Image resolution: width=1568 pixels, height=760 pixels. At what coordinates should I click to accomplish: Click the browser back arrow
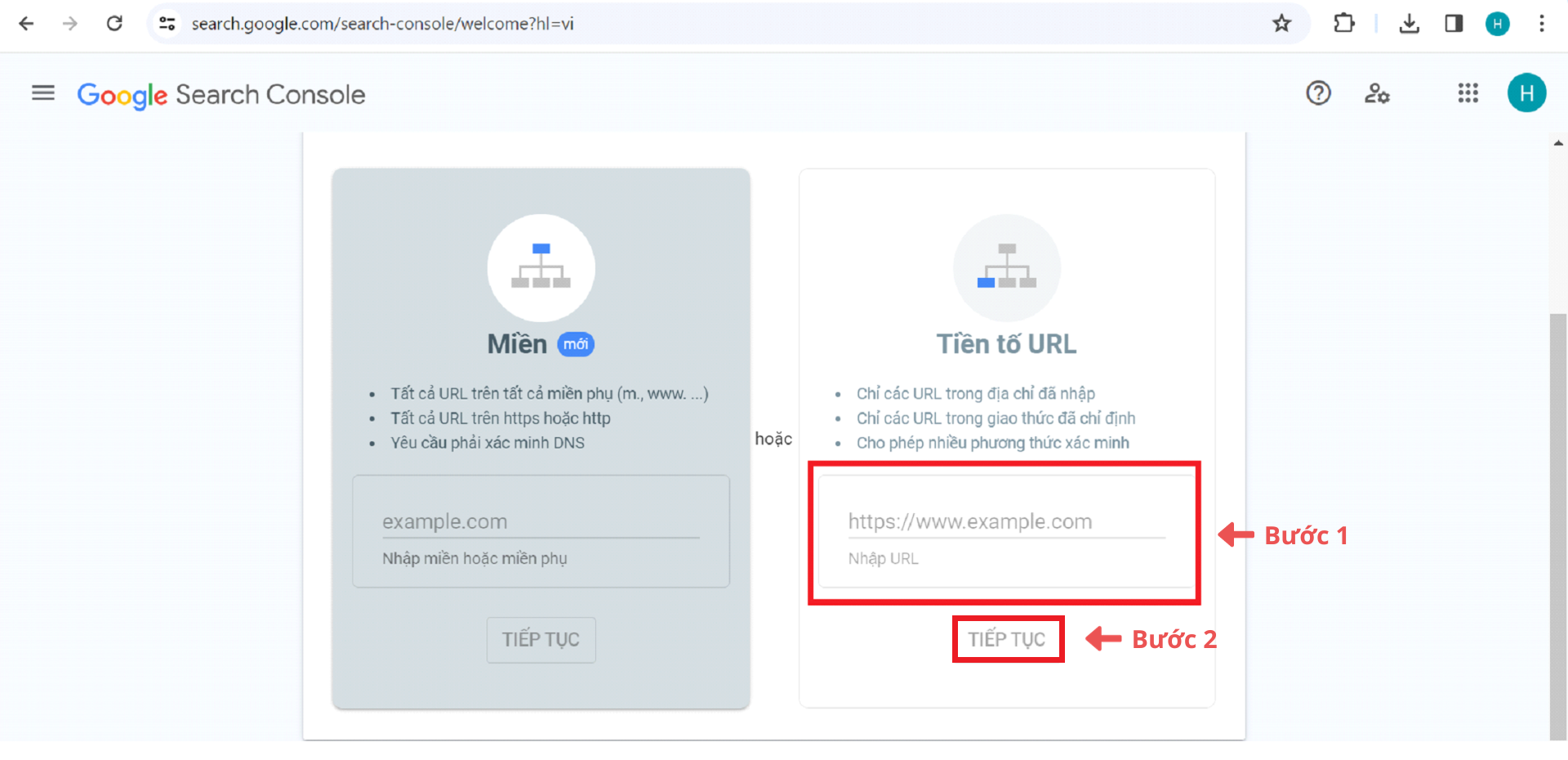click(26, 24)
